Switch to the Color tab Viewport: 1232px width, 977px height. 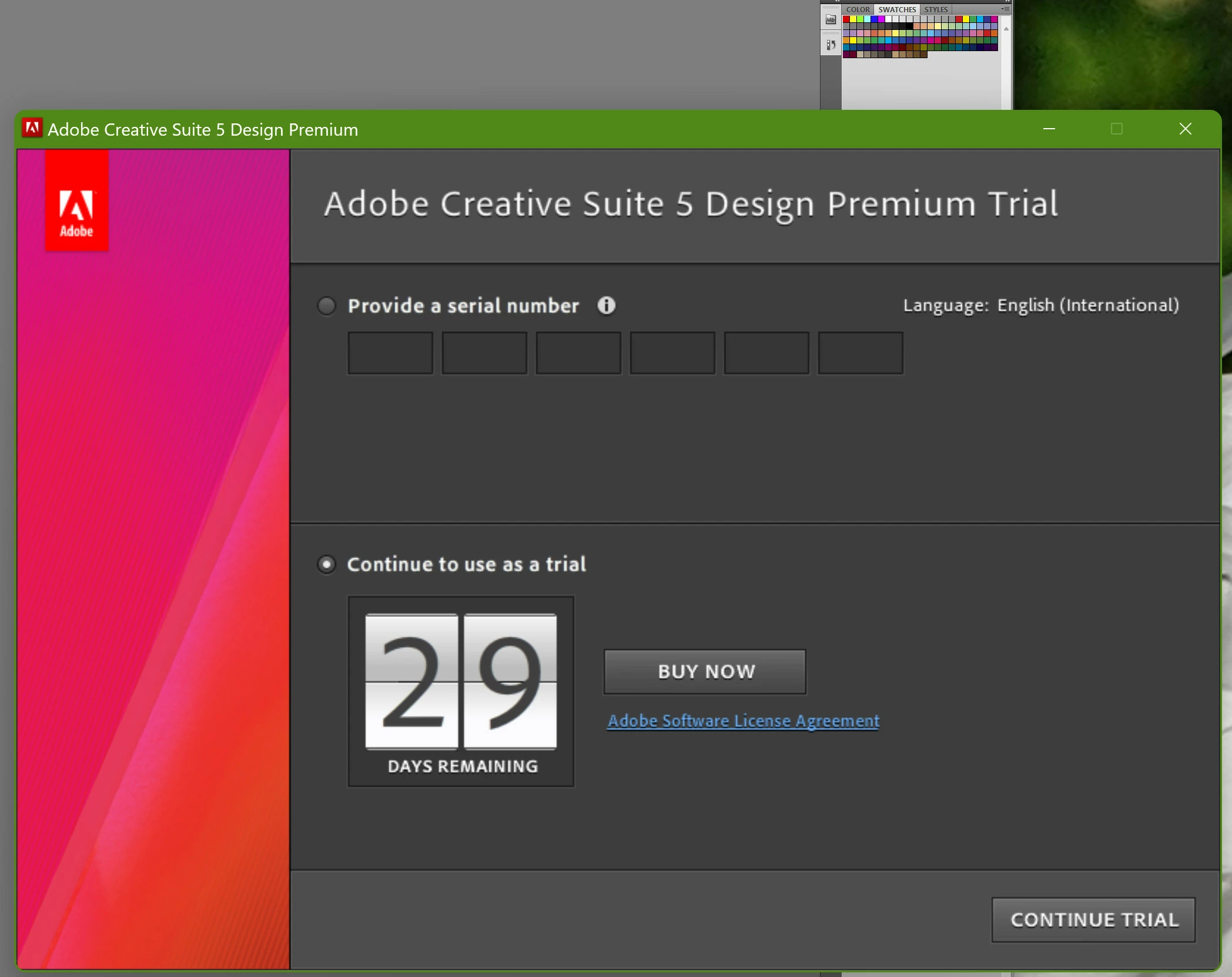coord(858,9)
